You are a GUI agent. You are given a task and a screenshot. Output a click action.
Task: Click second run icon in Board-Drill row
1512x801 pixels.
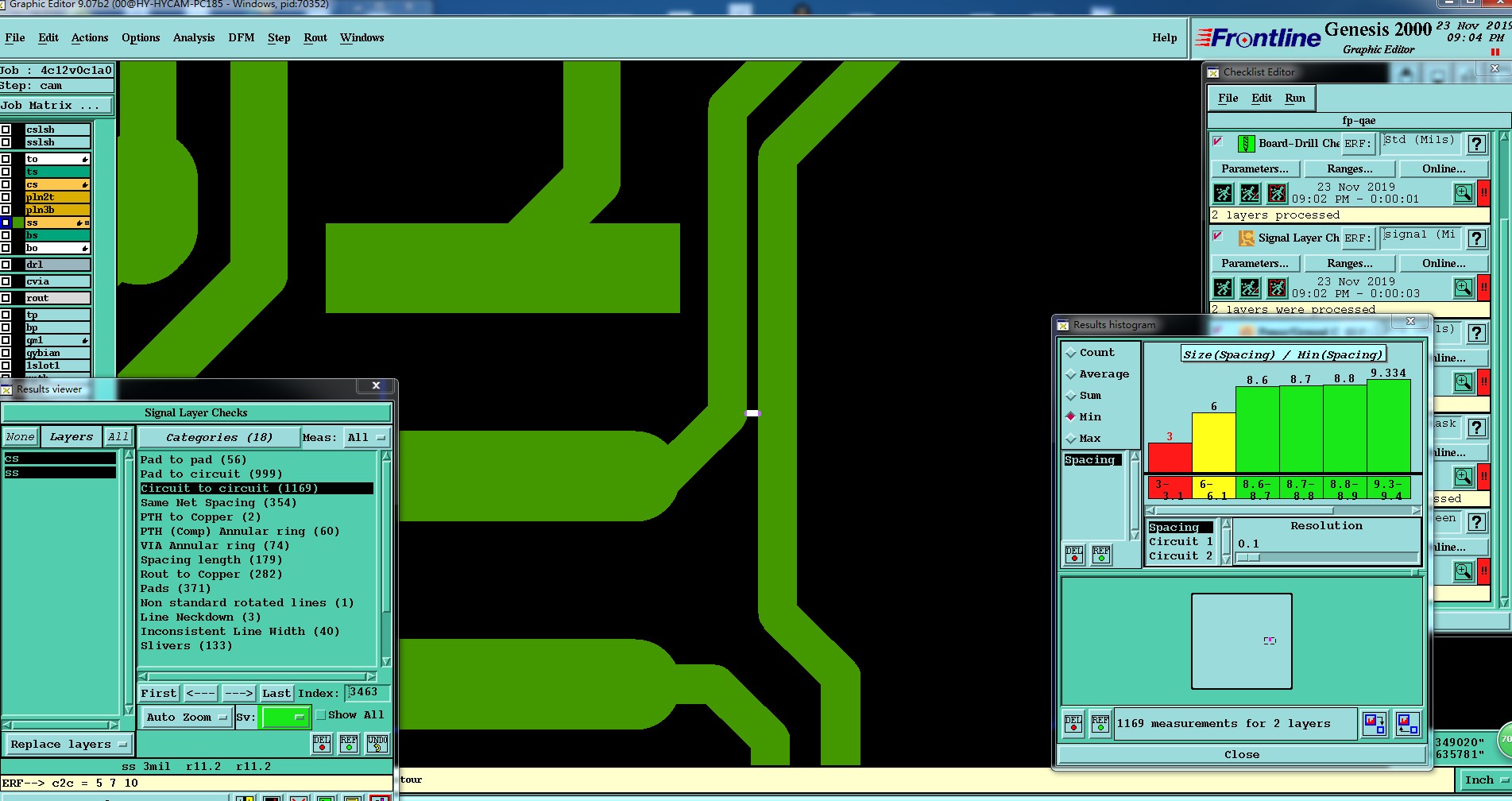1250,193
